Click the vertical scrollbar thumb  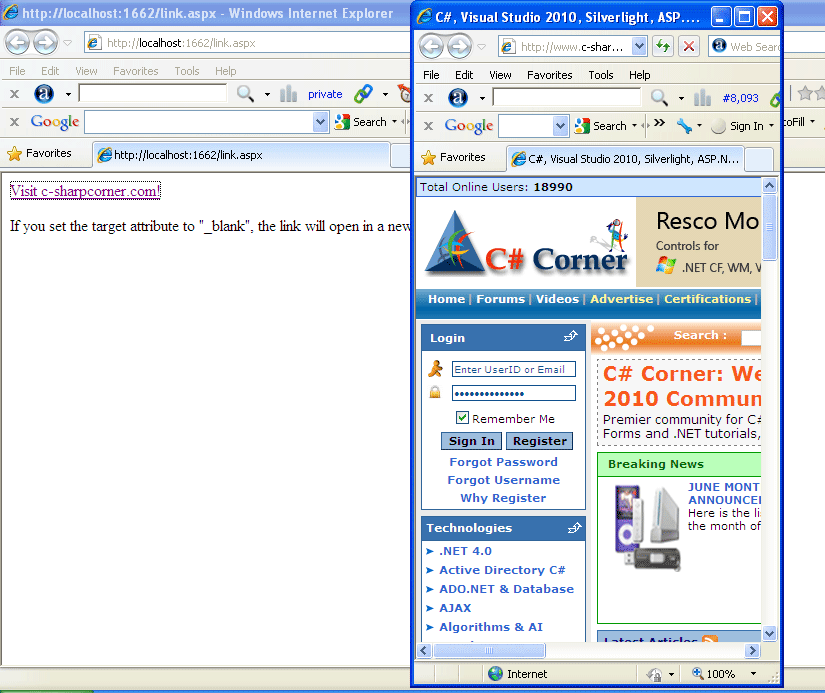tap(769, 227)
